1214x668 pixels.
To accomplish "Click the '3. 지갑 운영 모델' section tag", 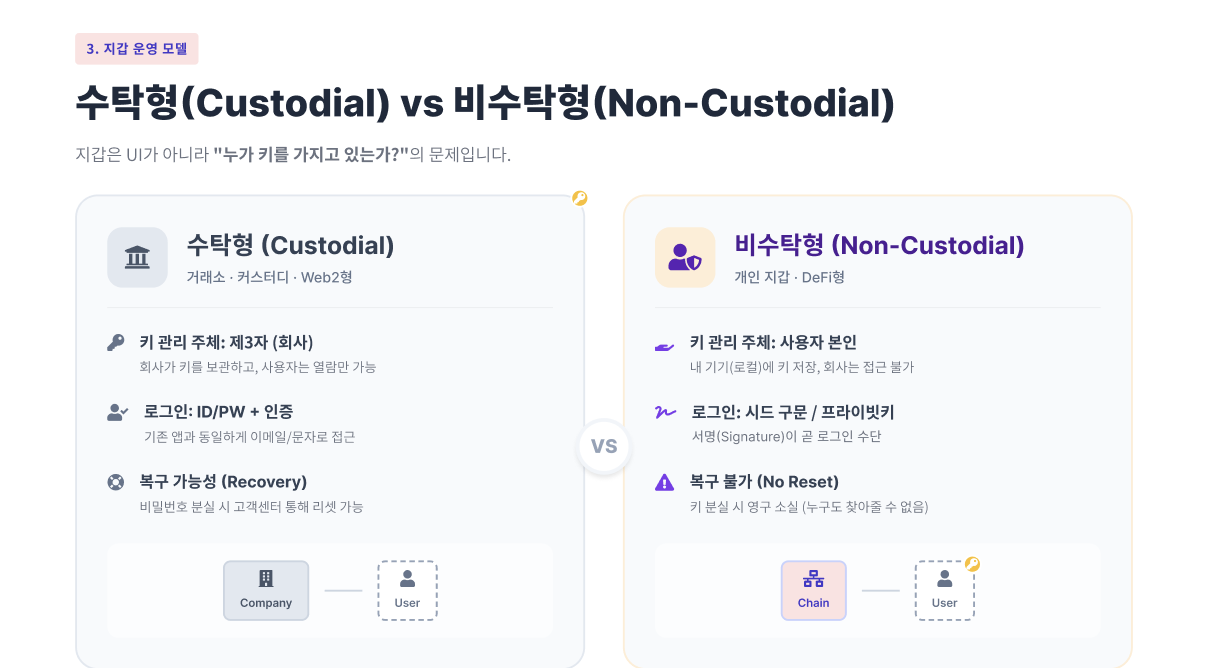I will tap(137, 49).
